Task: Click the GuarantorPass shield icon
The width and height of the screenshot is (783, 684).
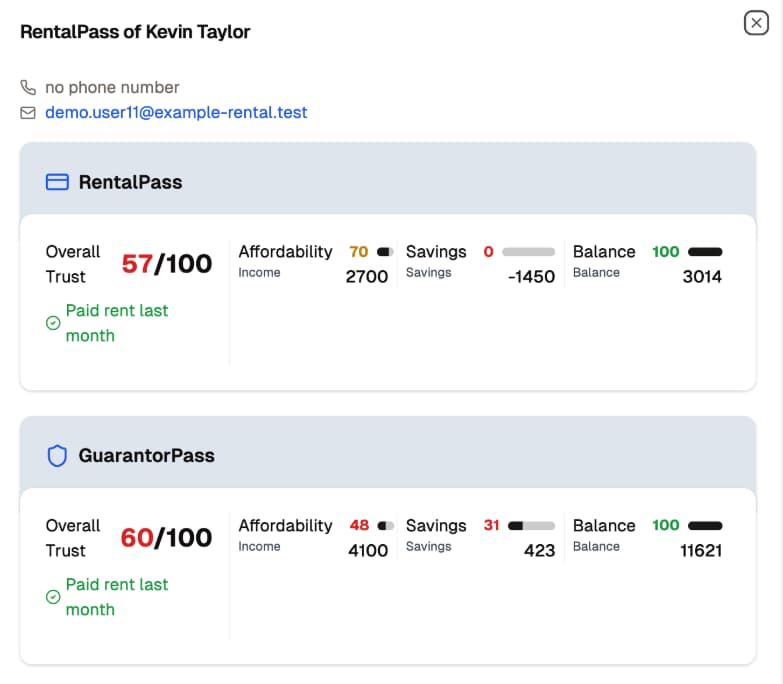Action: click(58, 456)
